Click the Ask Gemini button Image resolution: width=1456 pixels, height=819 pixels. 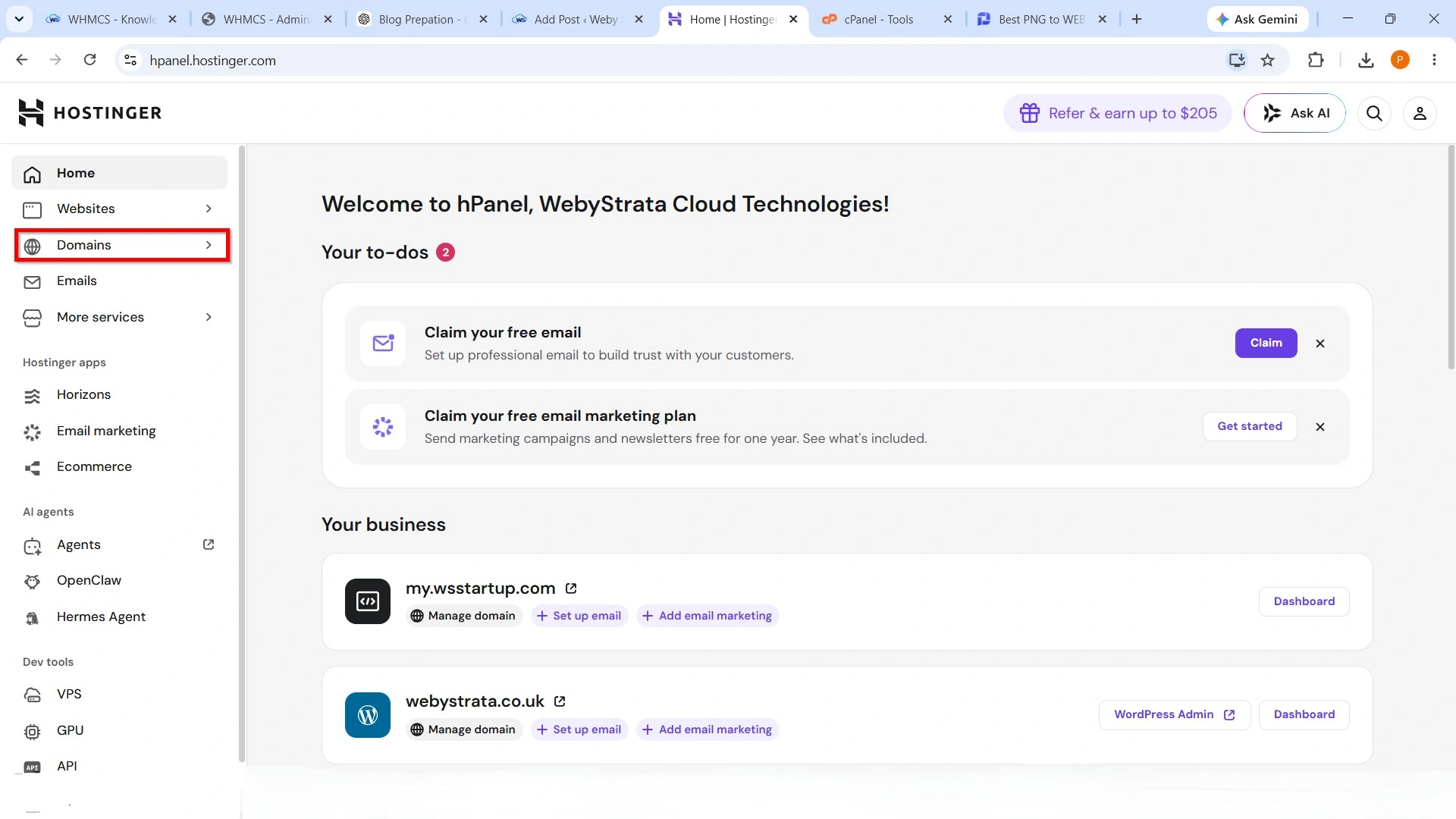(1257, 19)
